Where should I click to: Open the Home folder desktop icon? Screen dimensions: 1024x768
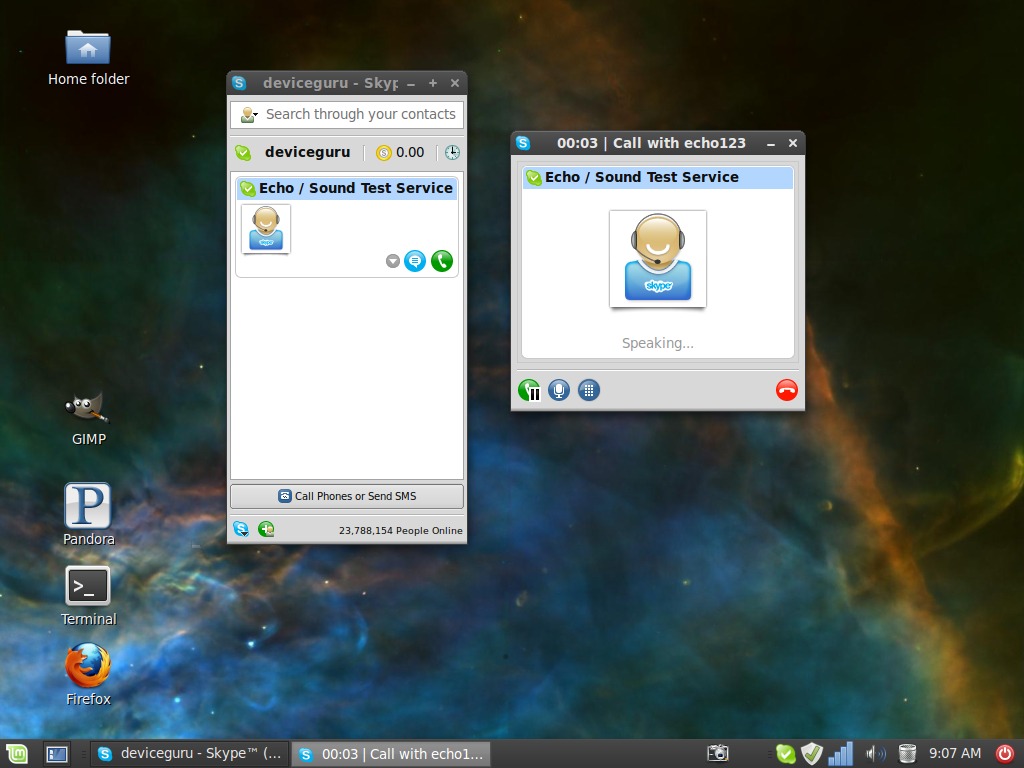88,59
